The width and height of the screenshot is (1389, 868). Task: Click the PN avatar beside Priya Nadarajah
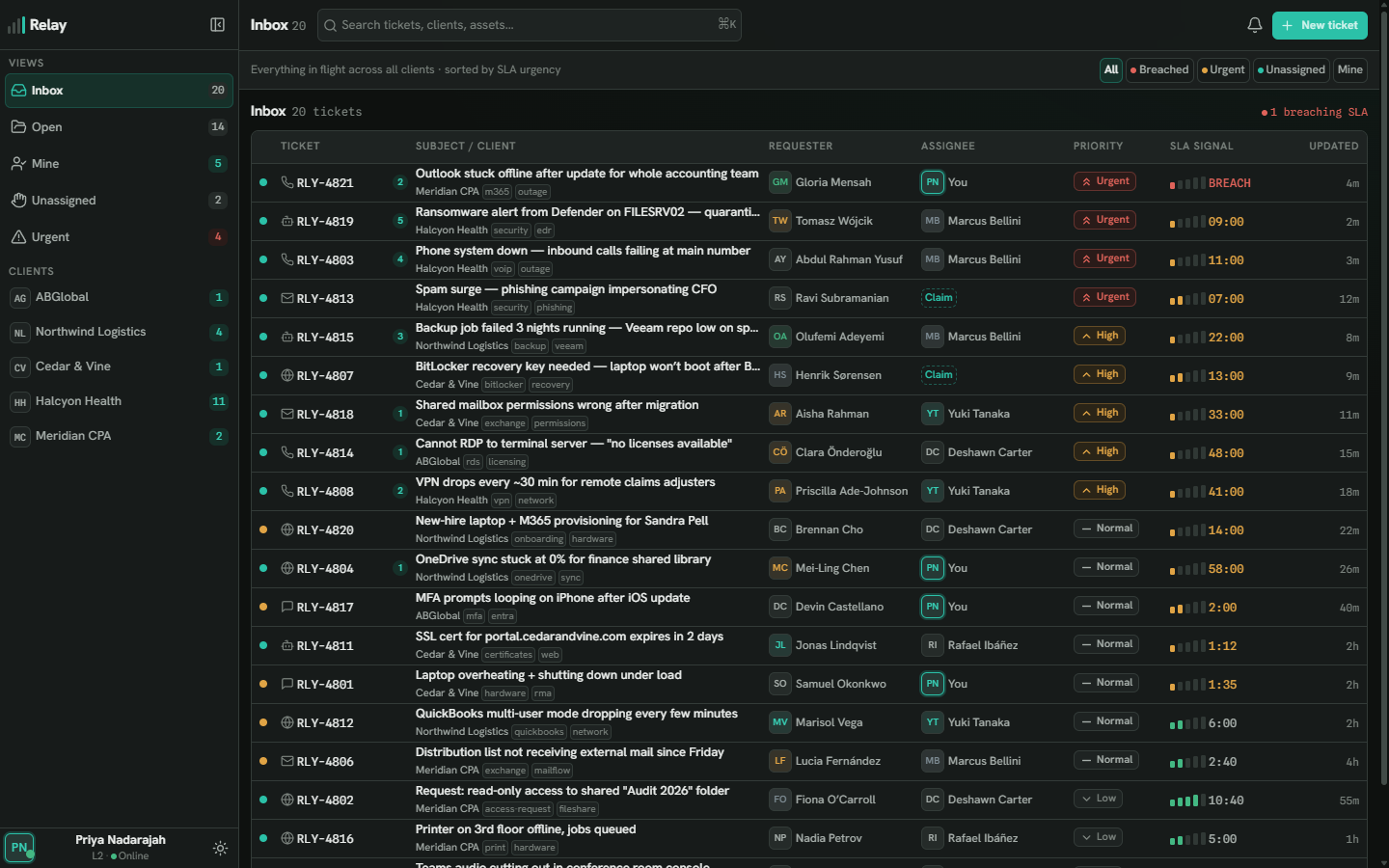click(x=19, y=848)
